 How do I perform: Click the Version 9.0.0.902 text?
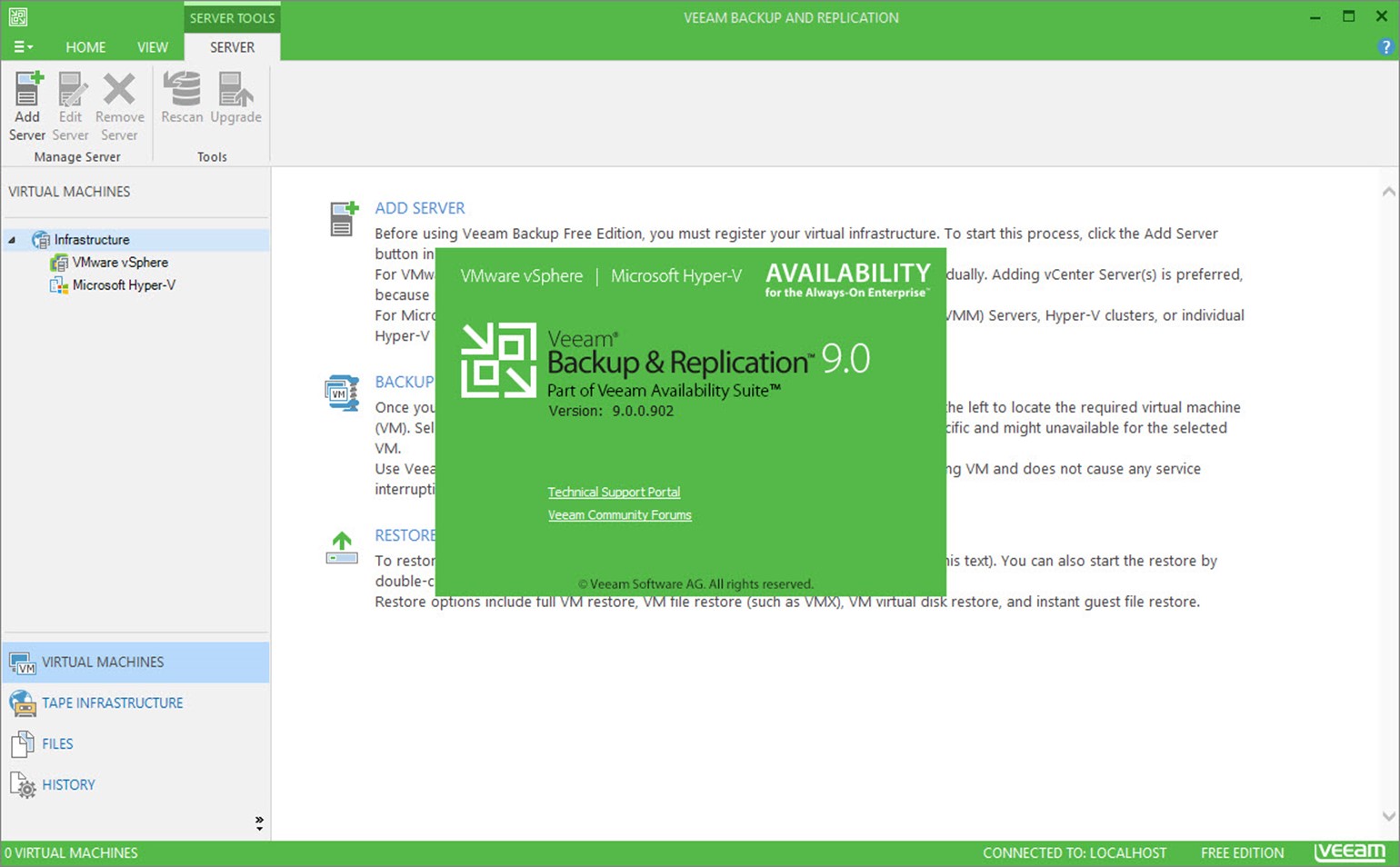(611, 411)
